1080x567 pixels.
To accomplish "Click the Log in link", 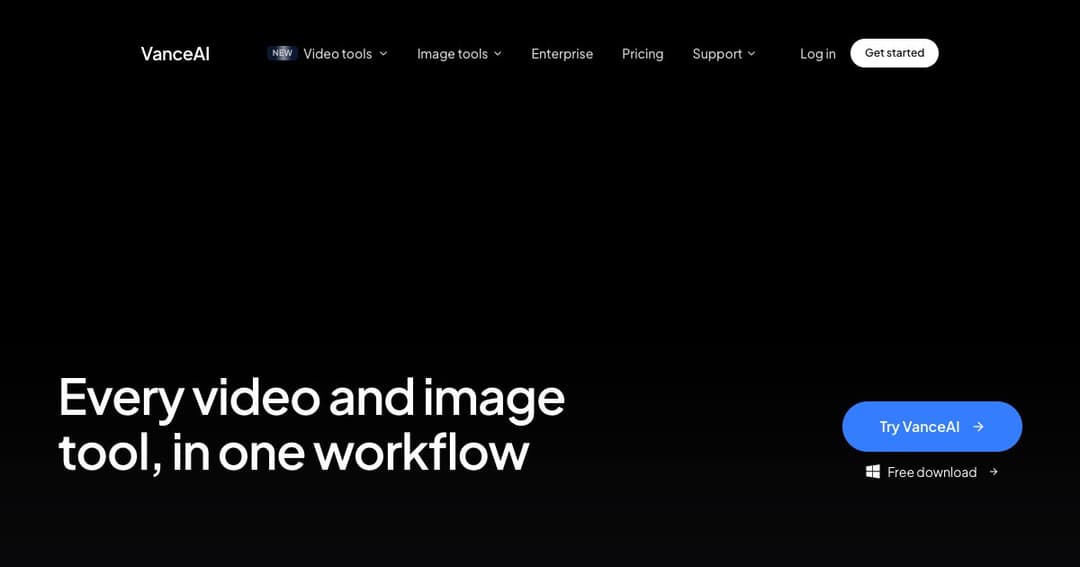I will [x=818, y=54].
